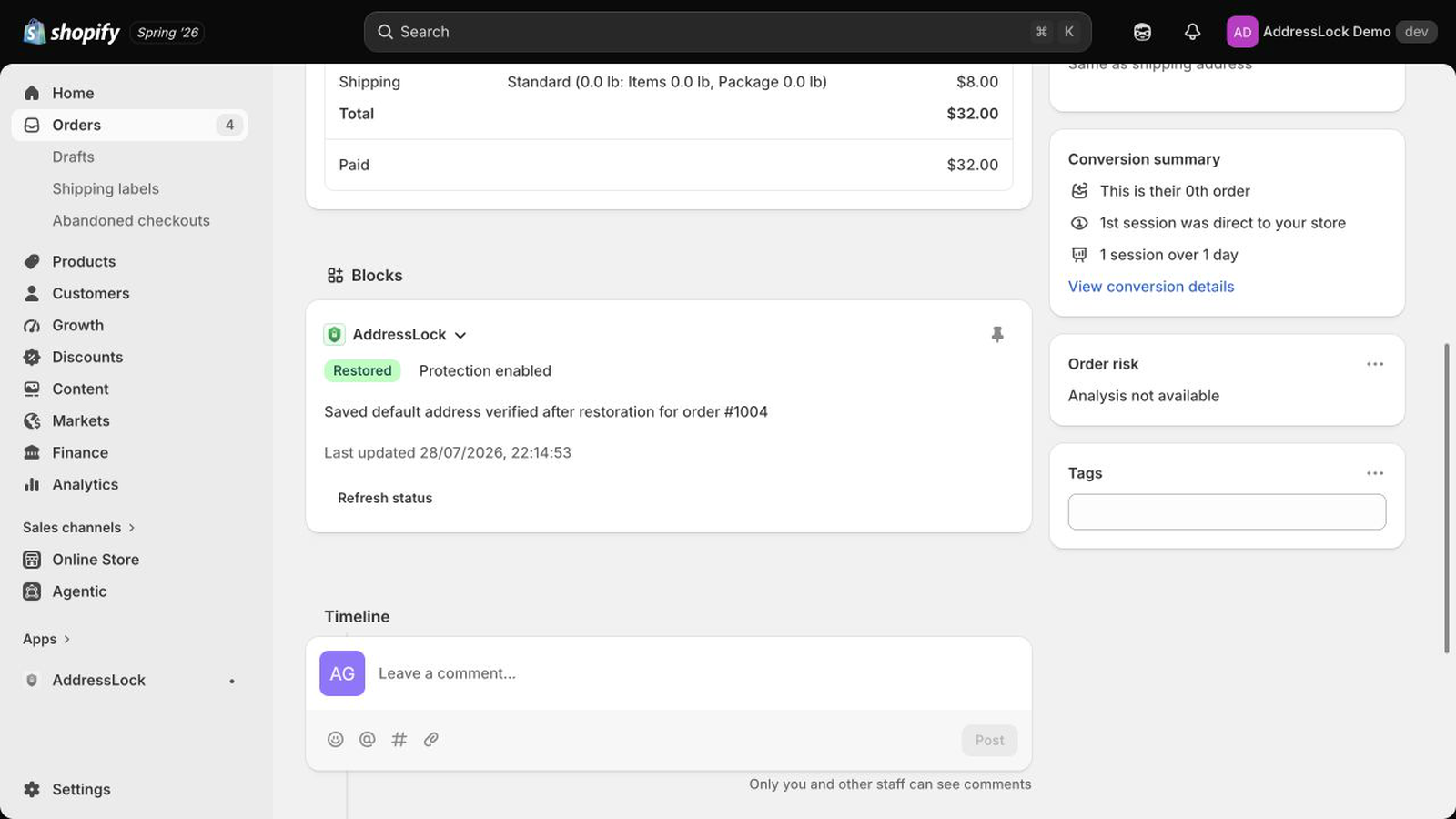
Task: Click 'Analysis not available' text
Action: (1144, 396)
